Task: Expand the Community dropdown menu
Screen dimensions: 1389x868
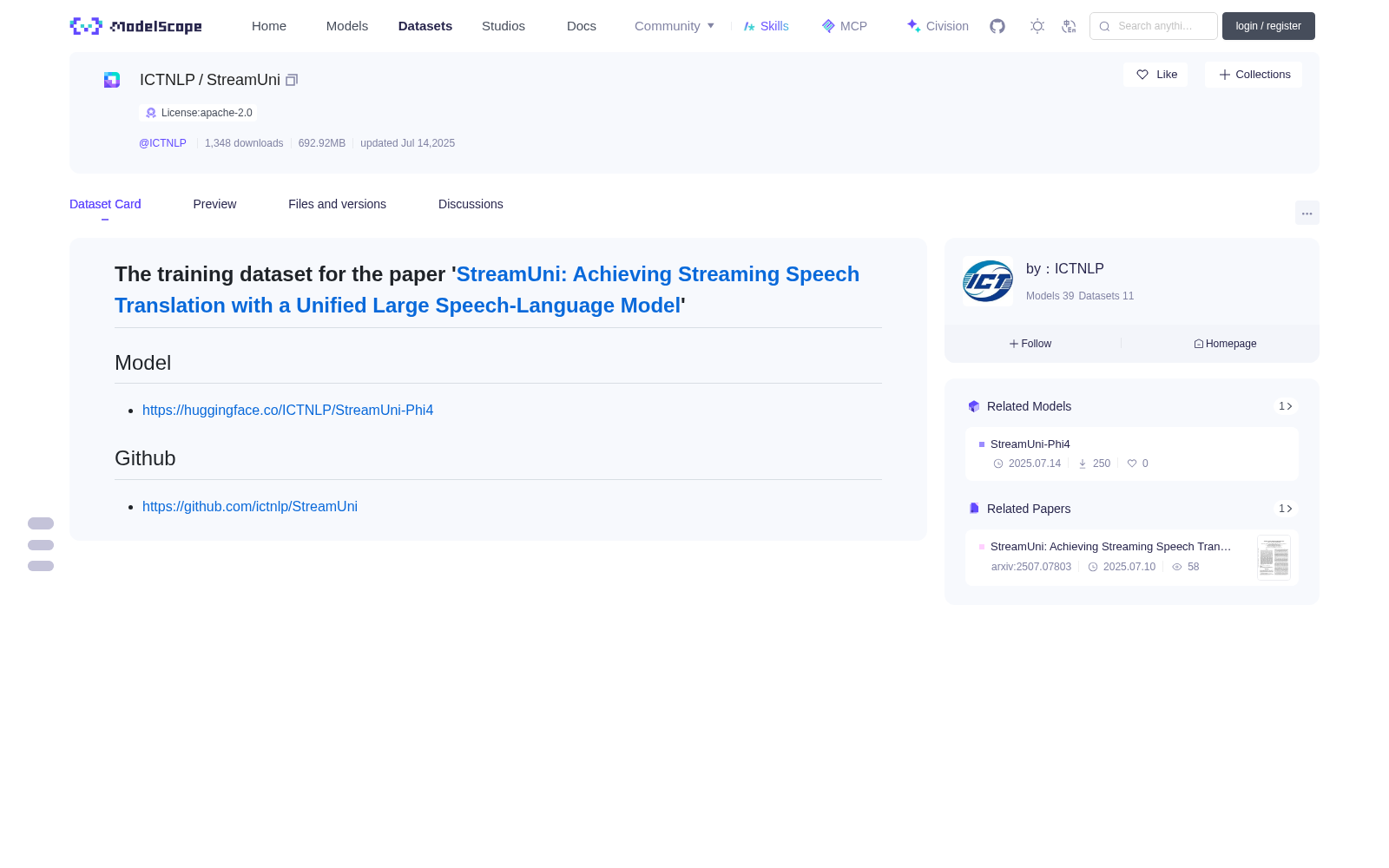Action: coord(675,26)
